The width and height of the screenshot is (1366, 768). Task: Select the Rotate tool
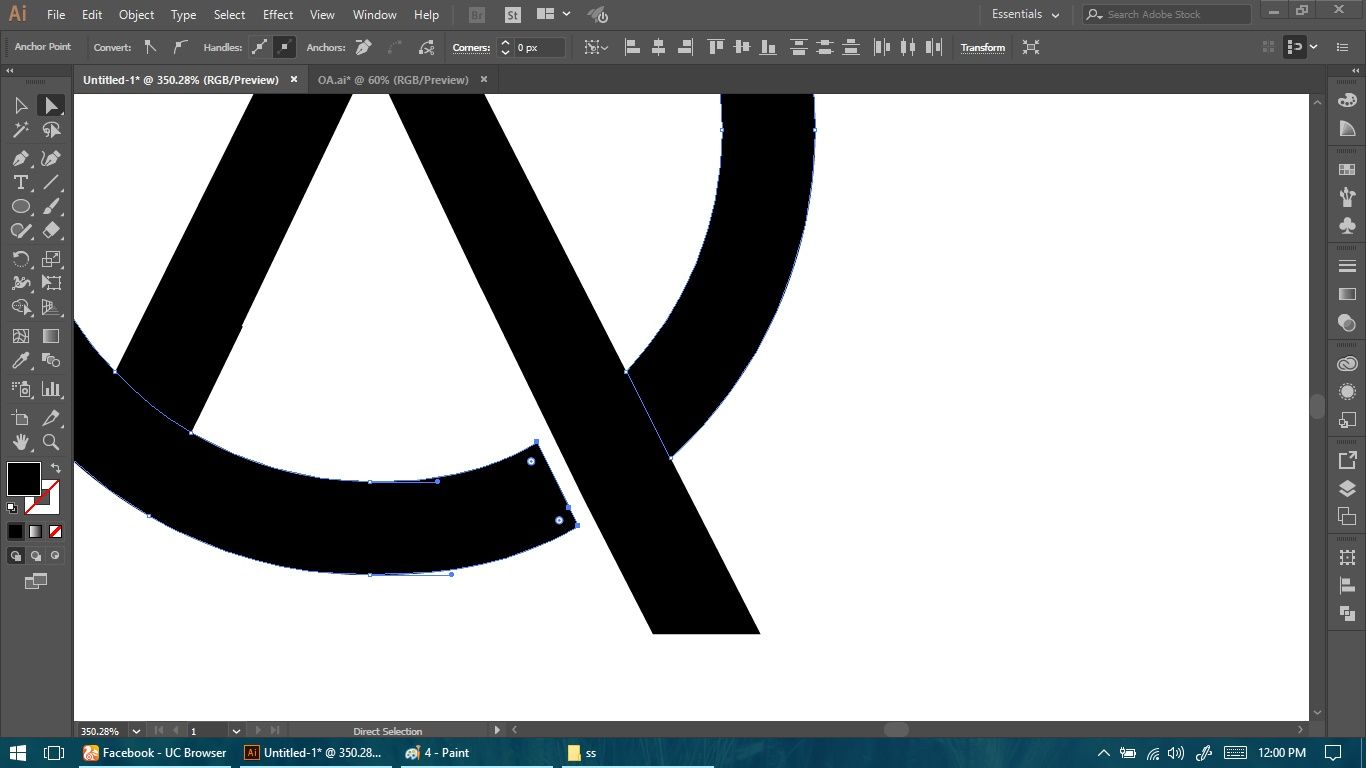pos(20,260)
